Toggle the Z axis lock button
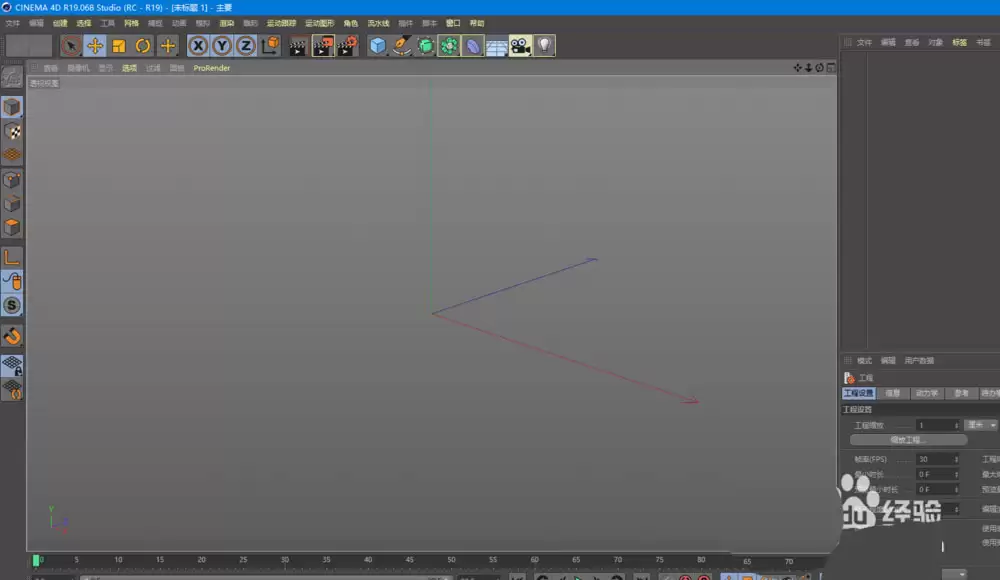 [245, 45]
